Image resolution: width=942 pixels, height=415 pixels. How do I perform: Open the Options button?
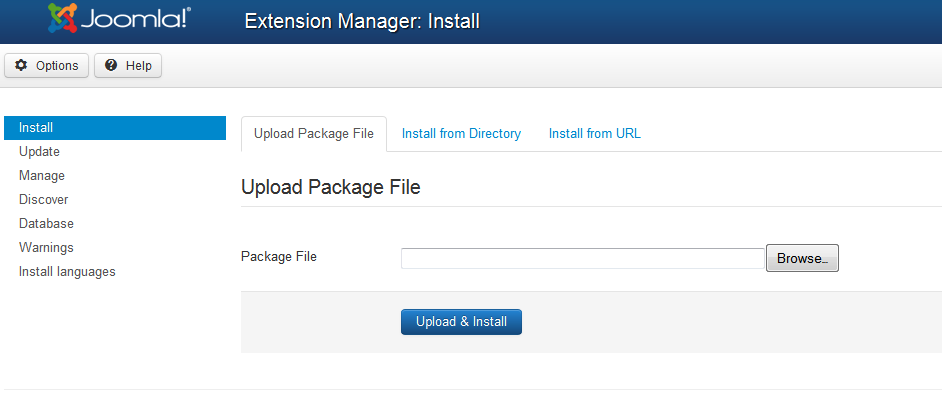(x=47, y=66)
